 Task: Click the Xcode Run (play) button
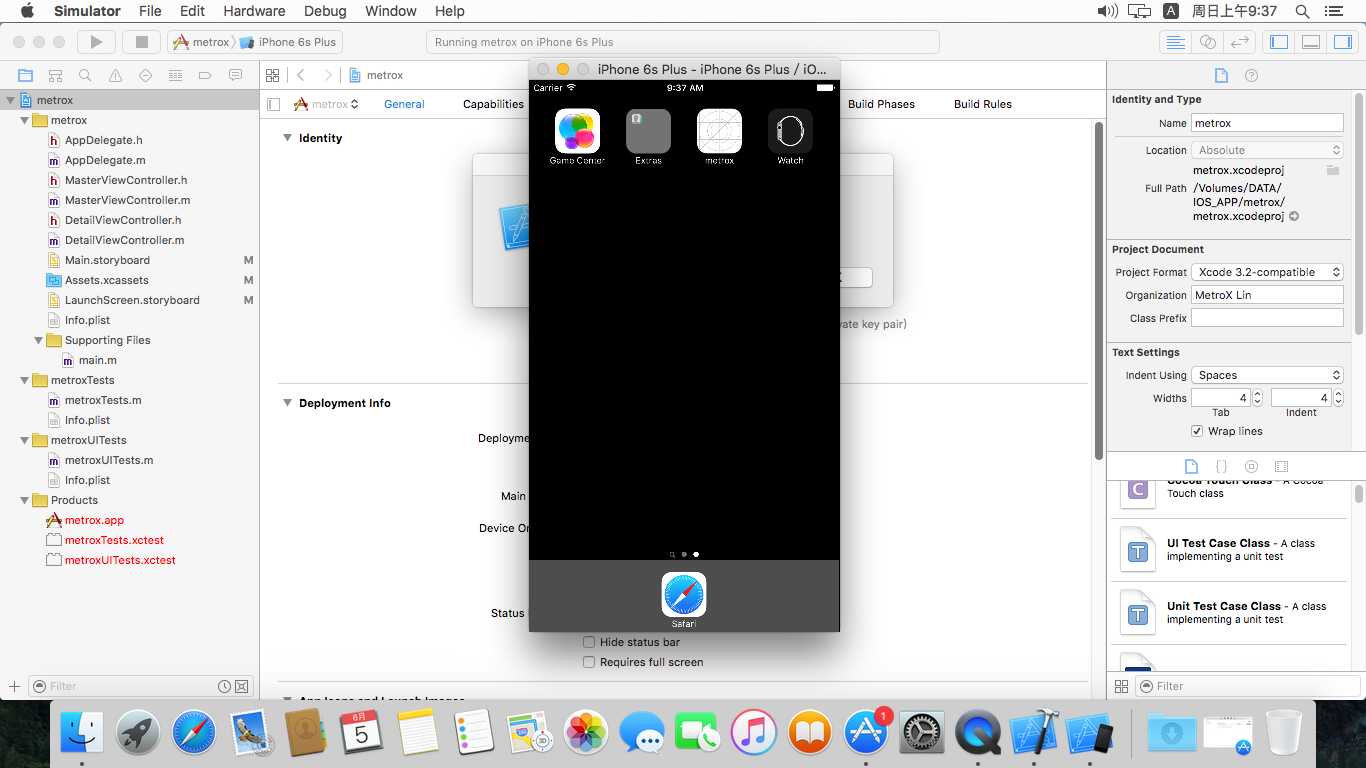(x=96, y=42)
